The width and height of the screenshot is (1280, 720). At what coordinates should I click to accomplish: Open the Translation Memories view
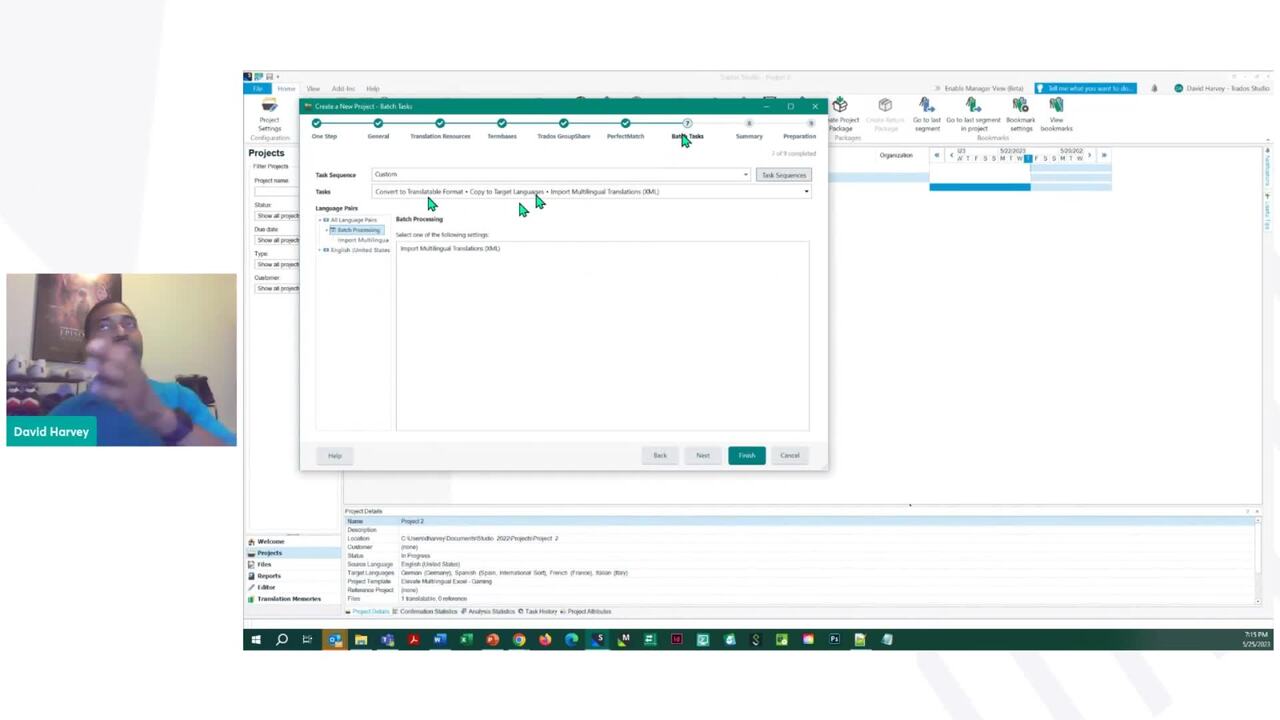tap(288, 599)
